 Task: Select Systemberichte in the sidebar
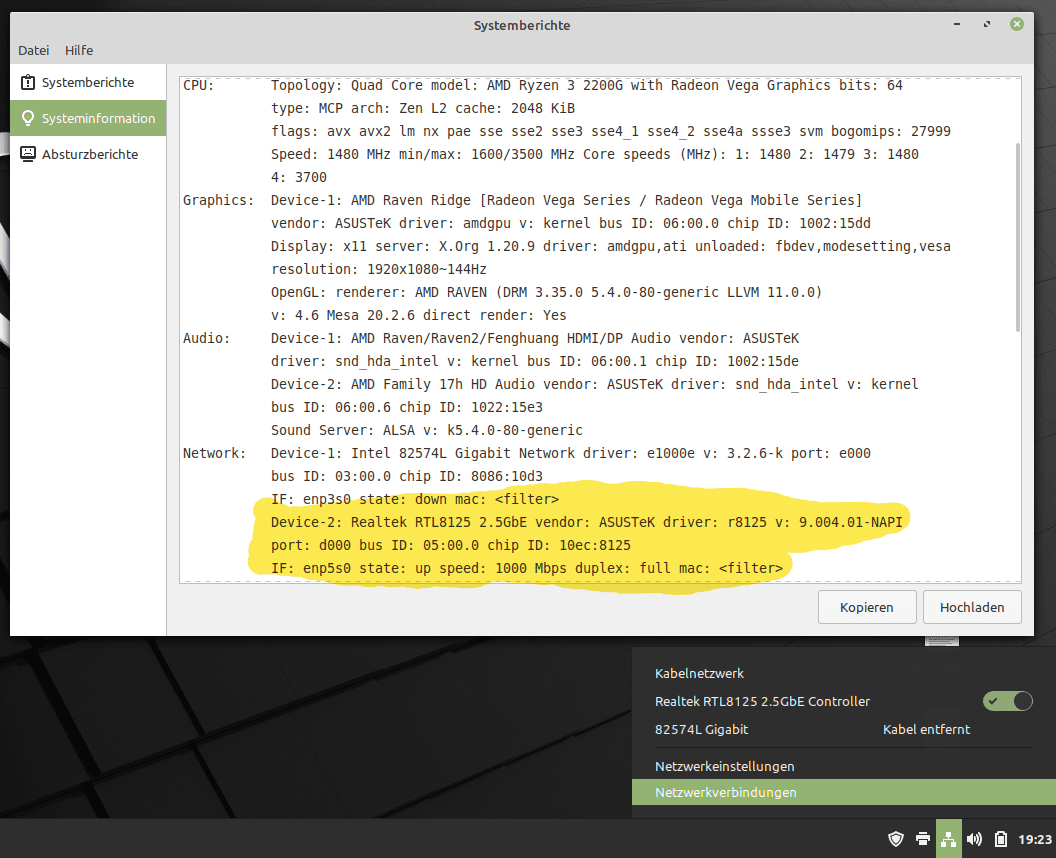(88, 82)
